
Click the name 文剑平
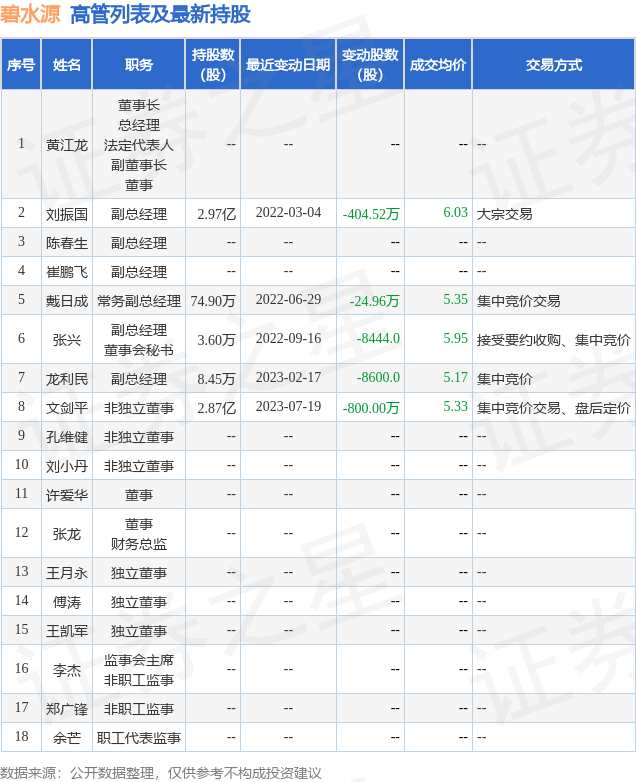click(x=67, y=408)
